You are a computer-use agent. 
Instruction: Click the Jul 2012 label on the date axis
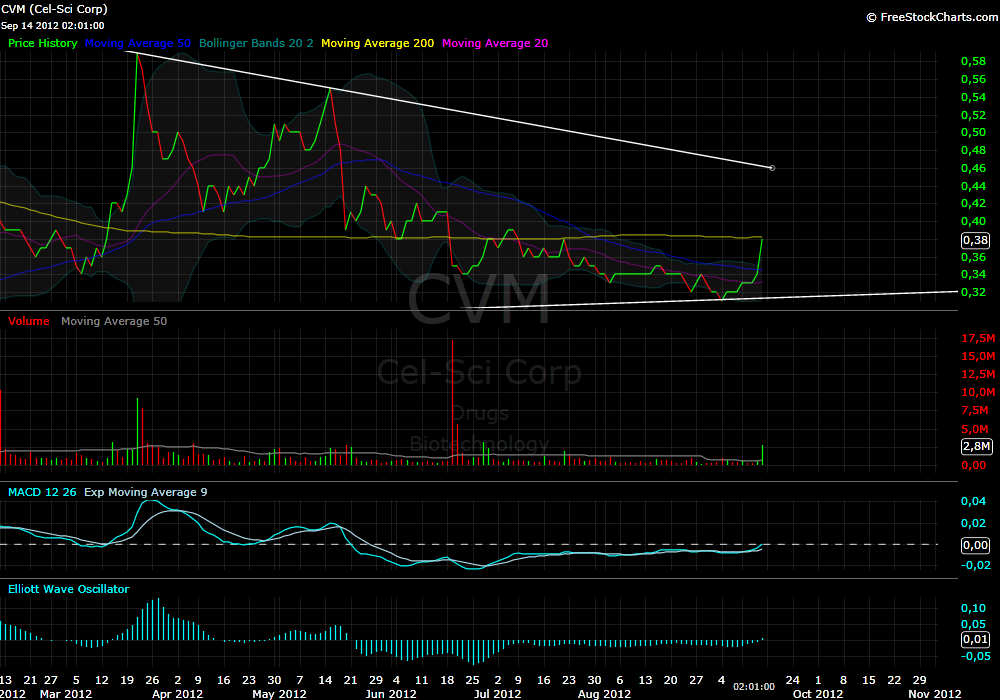pyautogui.click(x=497, y=693)
